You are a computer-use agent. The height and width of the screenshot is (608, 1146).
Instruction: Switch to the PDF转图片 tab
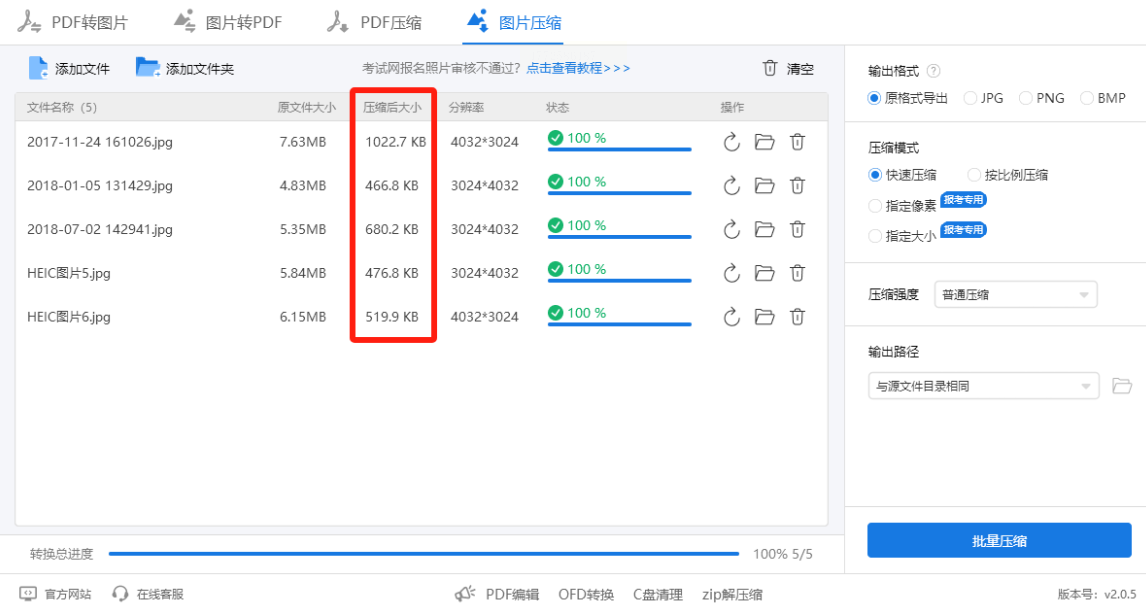point(73,22)
